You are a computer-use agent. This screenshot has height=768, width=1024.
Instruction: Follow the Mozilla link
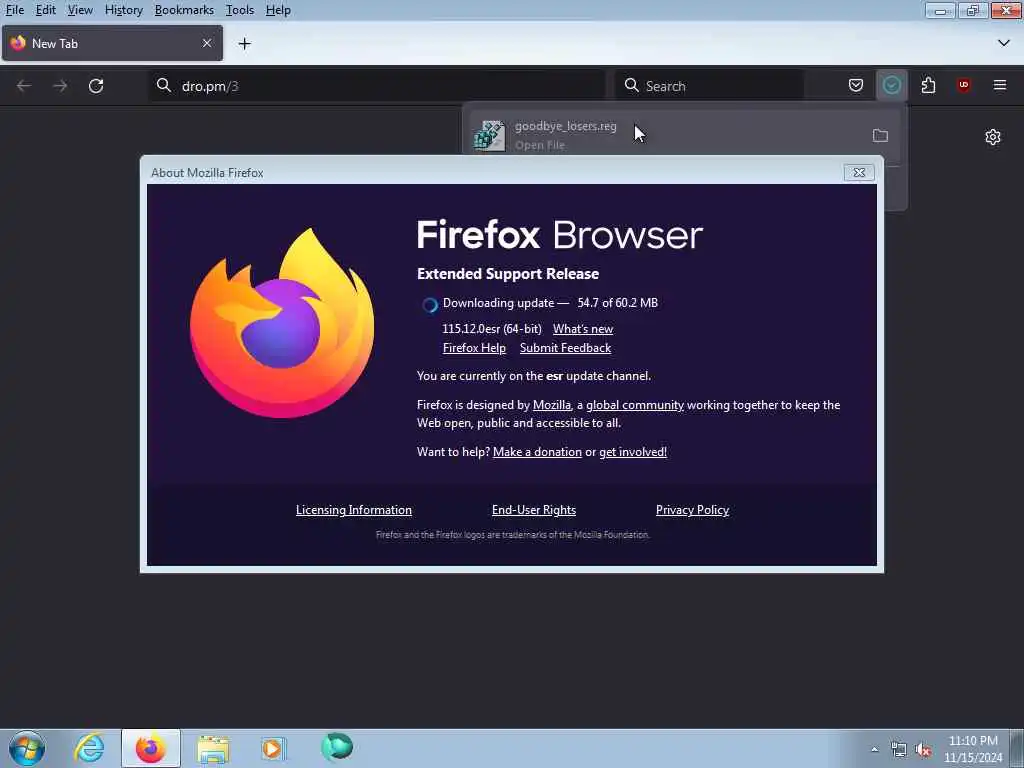pyautogui.click(x=552, y=405)
